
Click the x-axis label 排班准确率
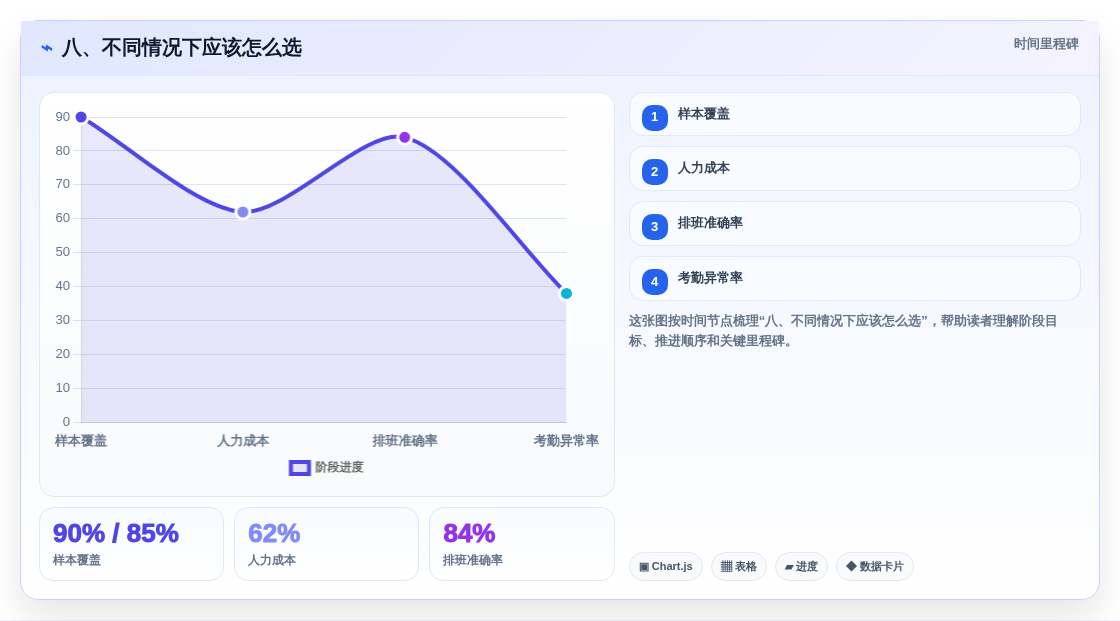pos(404,441)
